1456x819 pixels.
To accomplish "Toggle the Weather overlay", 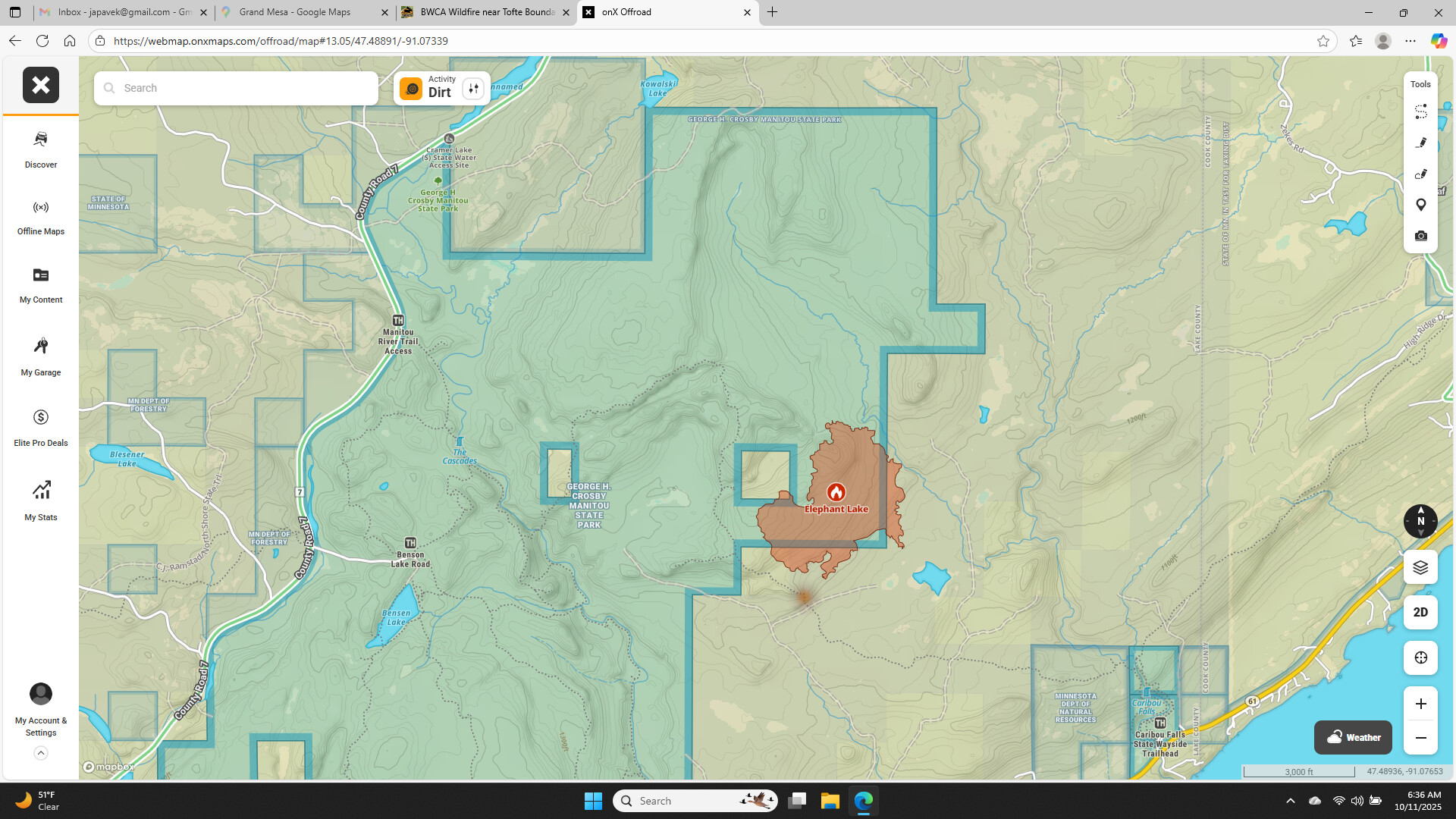I will tap(1353, 737).
